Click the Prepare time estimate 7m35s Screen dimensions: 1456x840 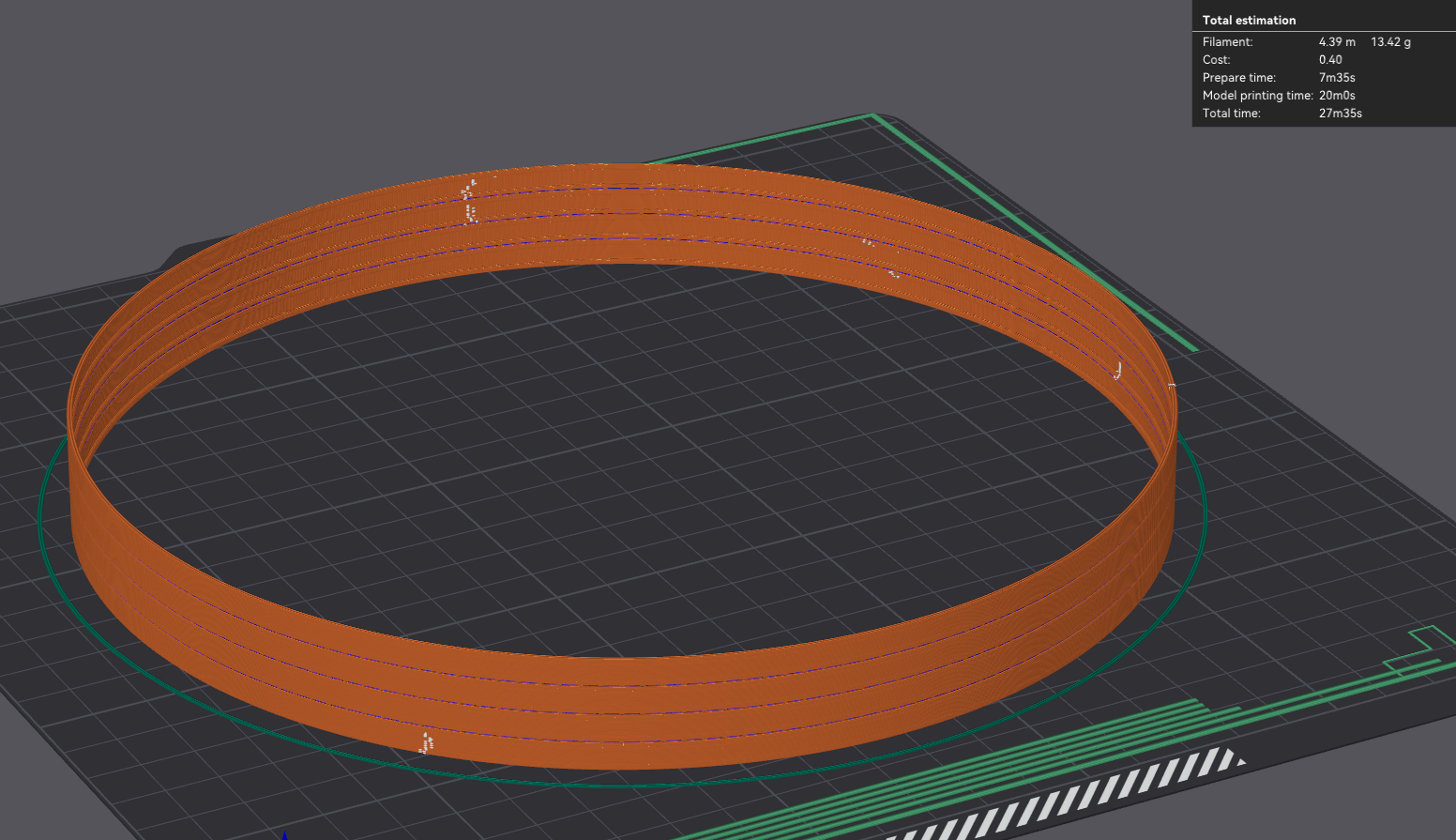(1336, 77)
